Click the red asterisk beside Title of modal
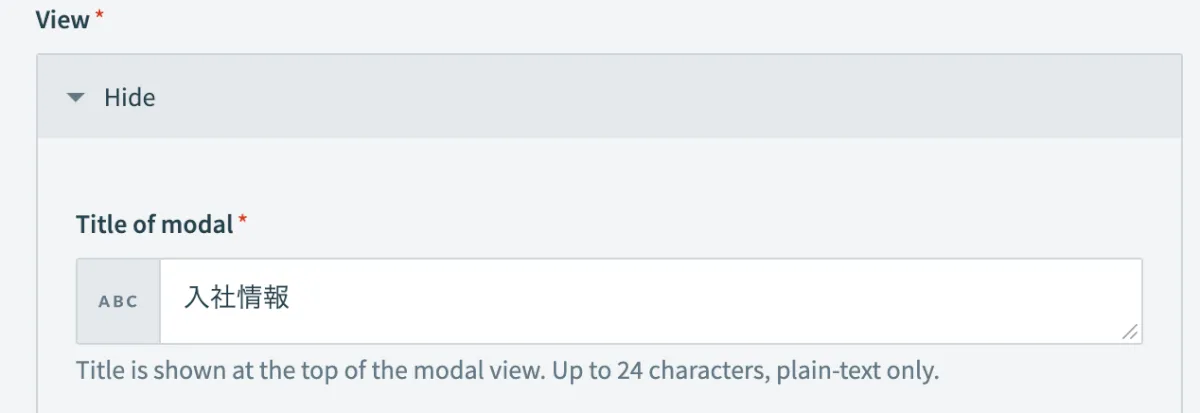 tap(243, 222)
